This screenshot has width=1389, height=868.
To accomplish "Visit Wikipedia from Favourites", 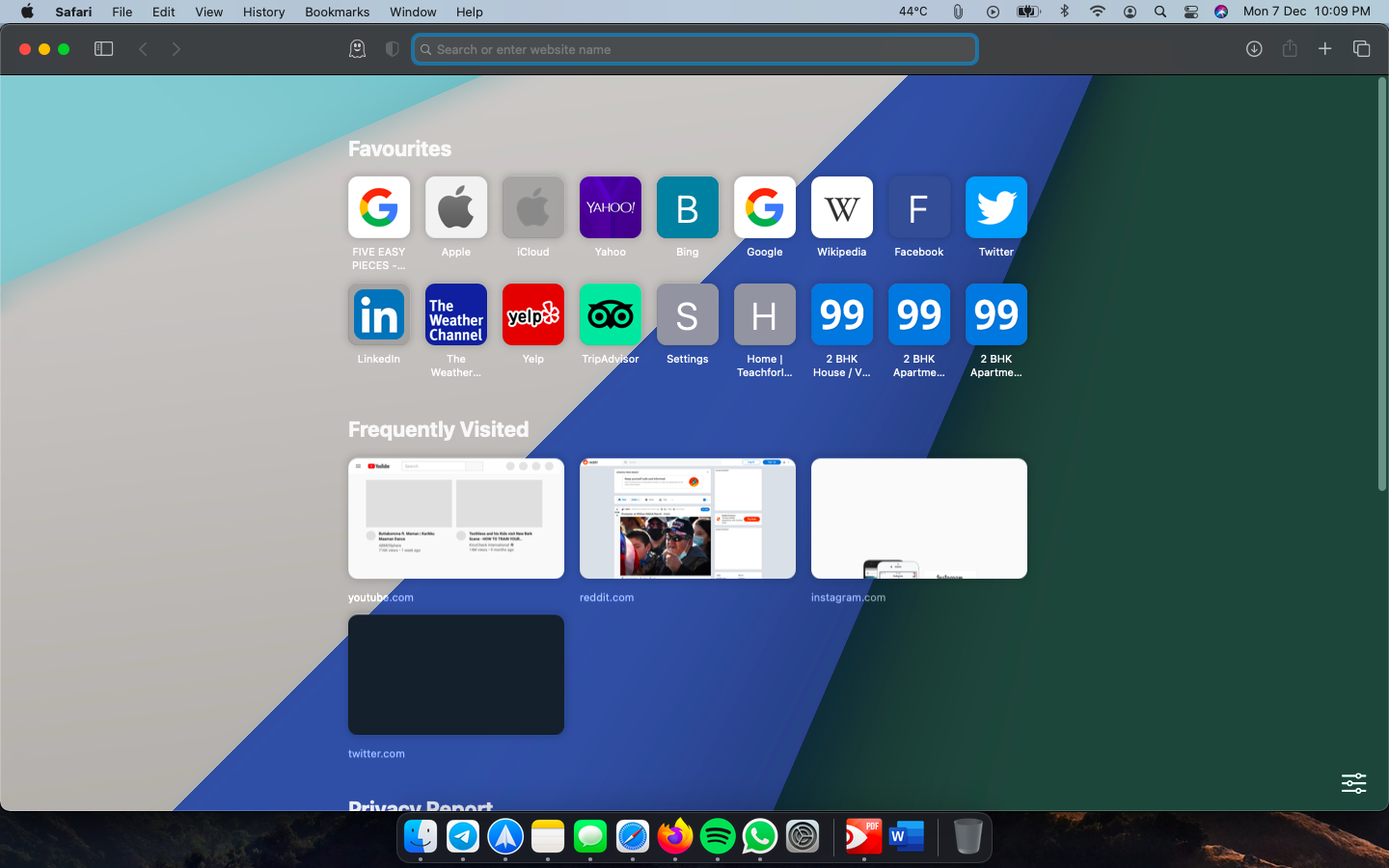I will coord(841,207).
